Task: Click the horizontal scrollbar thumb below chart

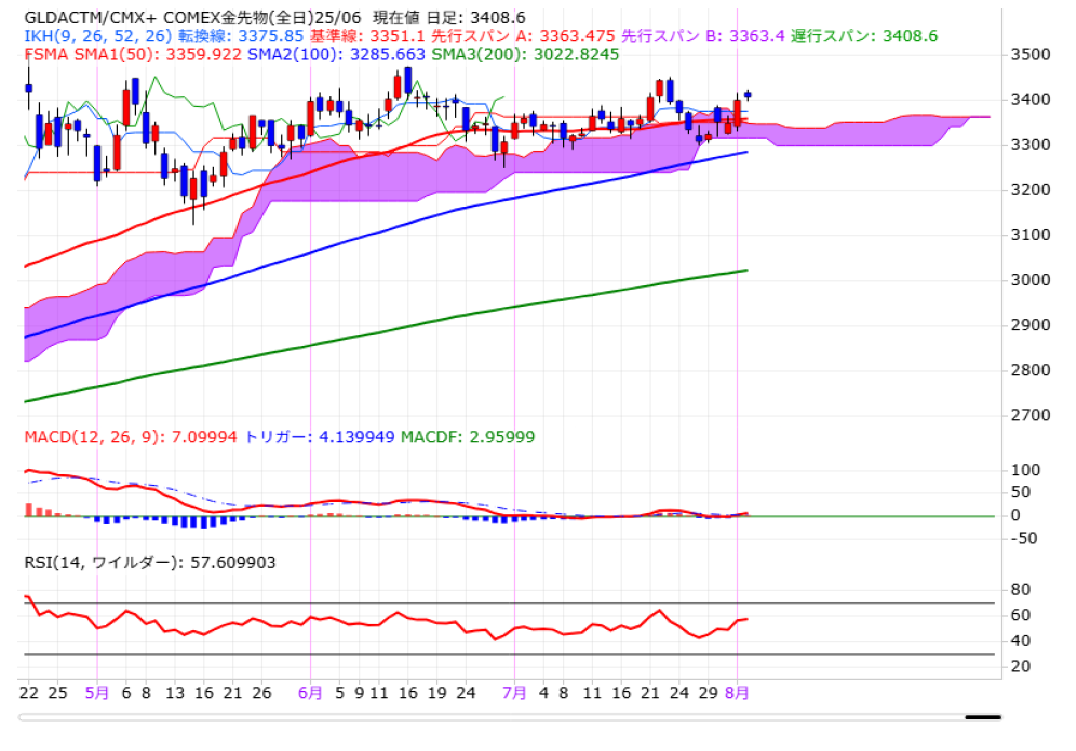Action: (x=983, y=717)
